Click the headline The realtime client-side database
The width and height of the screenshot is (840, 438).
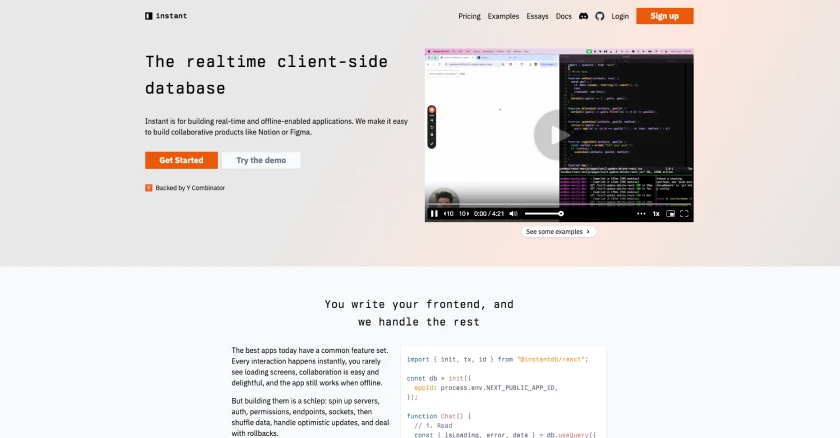pos(266,75)
